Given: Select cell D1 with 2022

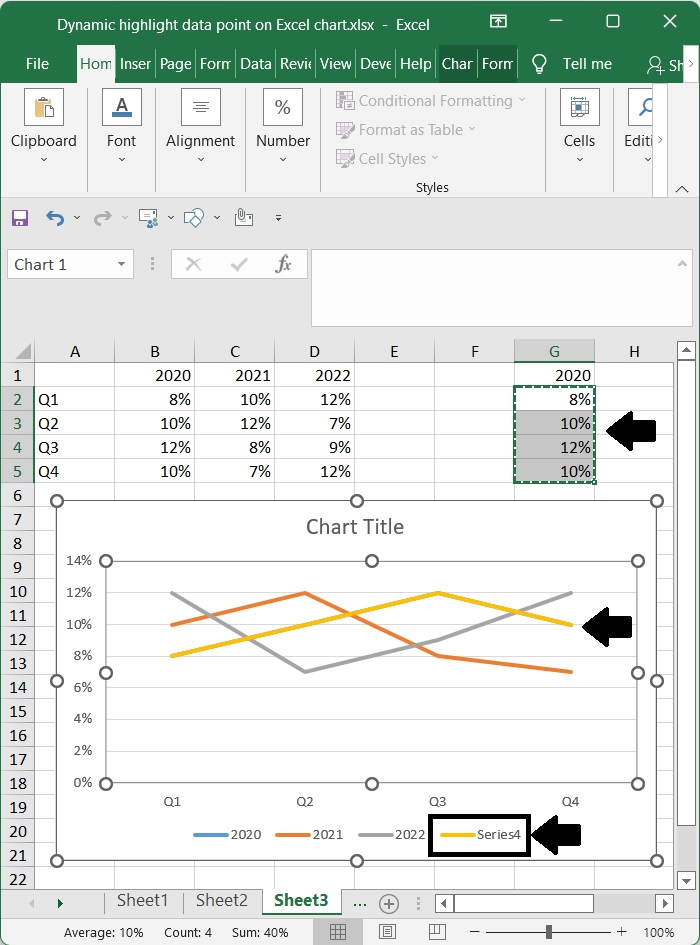Looking at the screenshot, I should pos(314,375).
